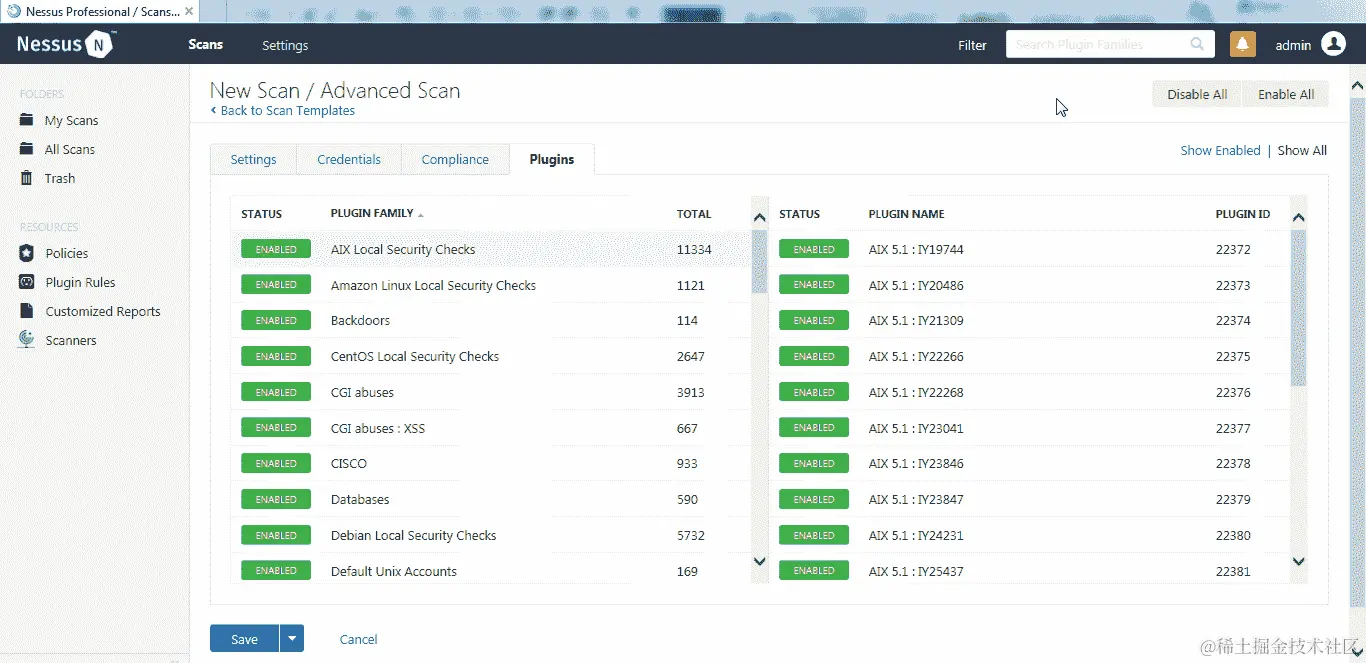This screenshot has height=663, width=1366.
Task: Switch to the Compliance tab
Action: (x=455, y=159)
